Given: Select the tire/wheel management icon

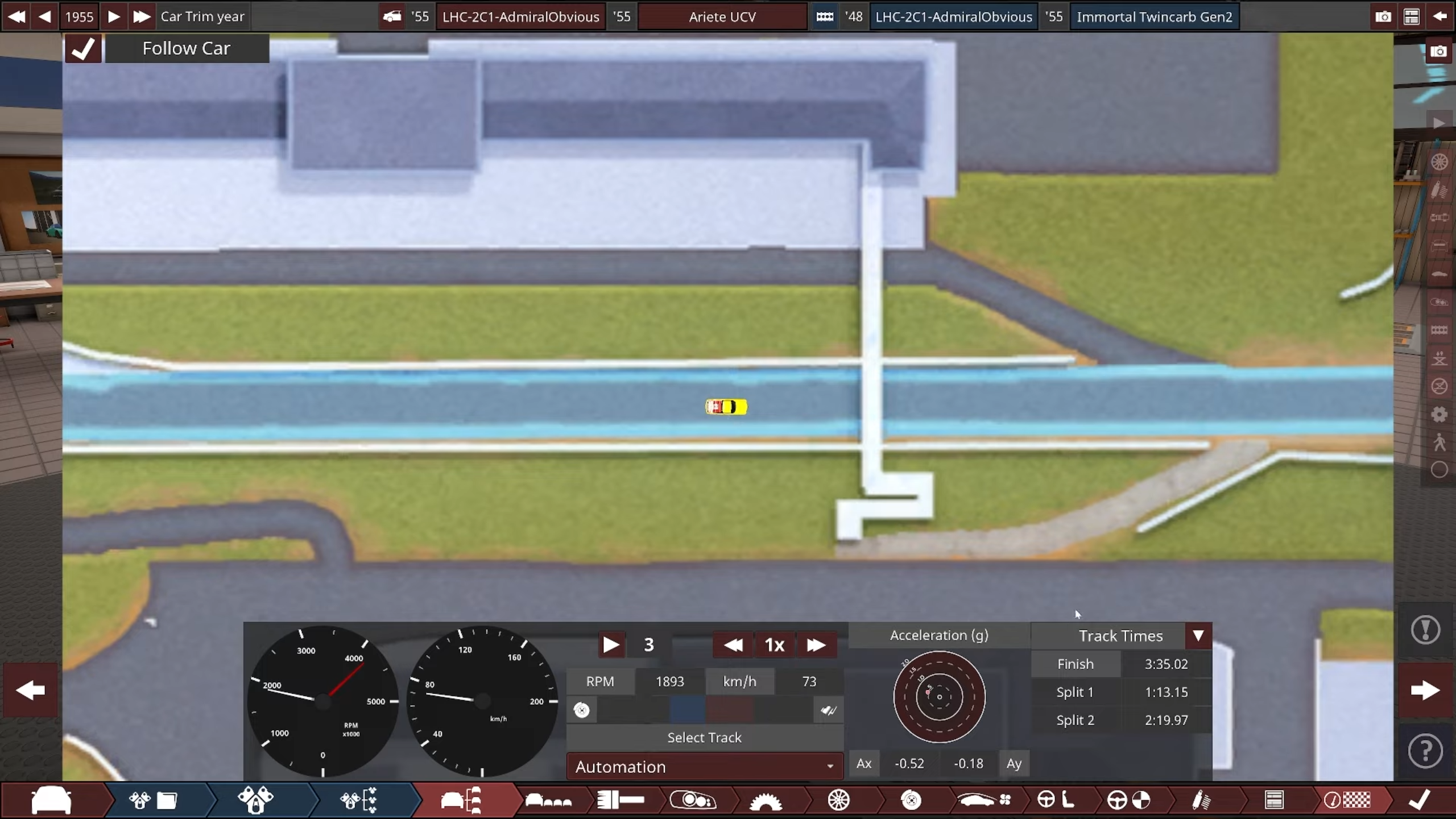Looking at the screenshot, I should (838, 800).
